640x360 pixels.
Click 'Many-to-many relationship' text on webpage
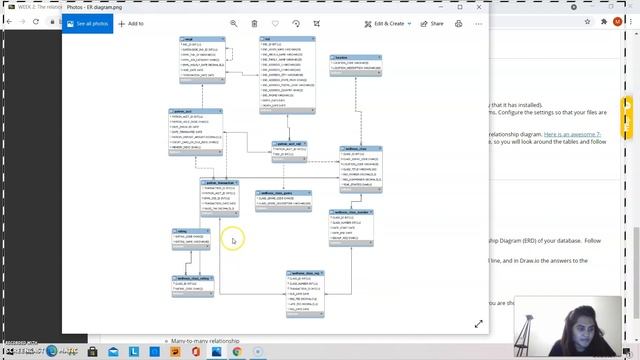tap(205, 340)
